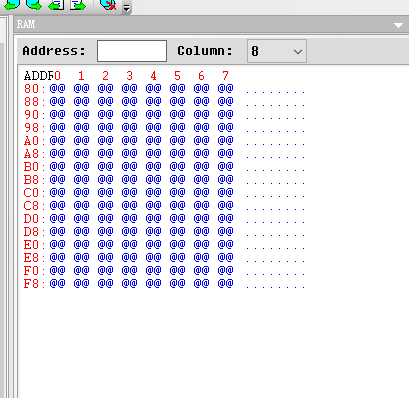
Task: Open the RAM panel menu arrow
Action: pos(398,25)
